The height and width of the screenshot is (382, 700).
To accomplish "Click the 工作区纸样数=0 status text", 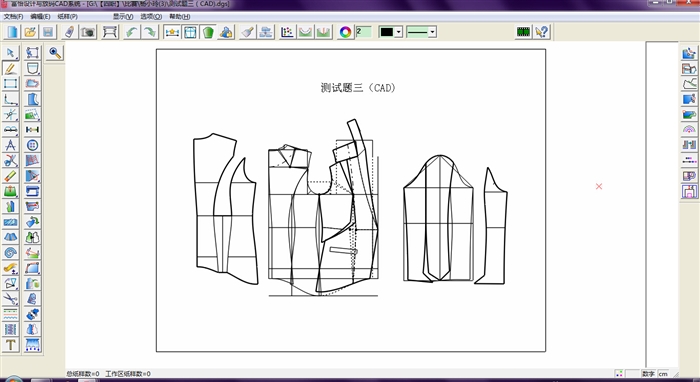I will (x=128, y=374).
